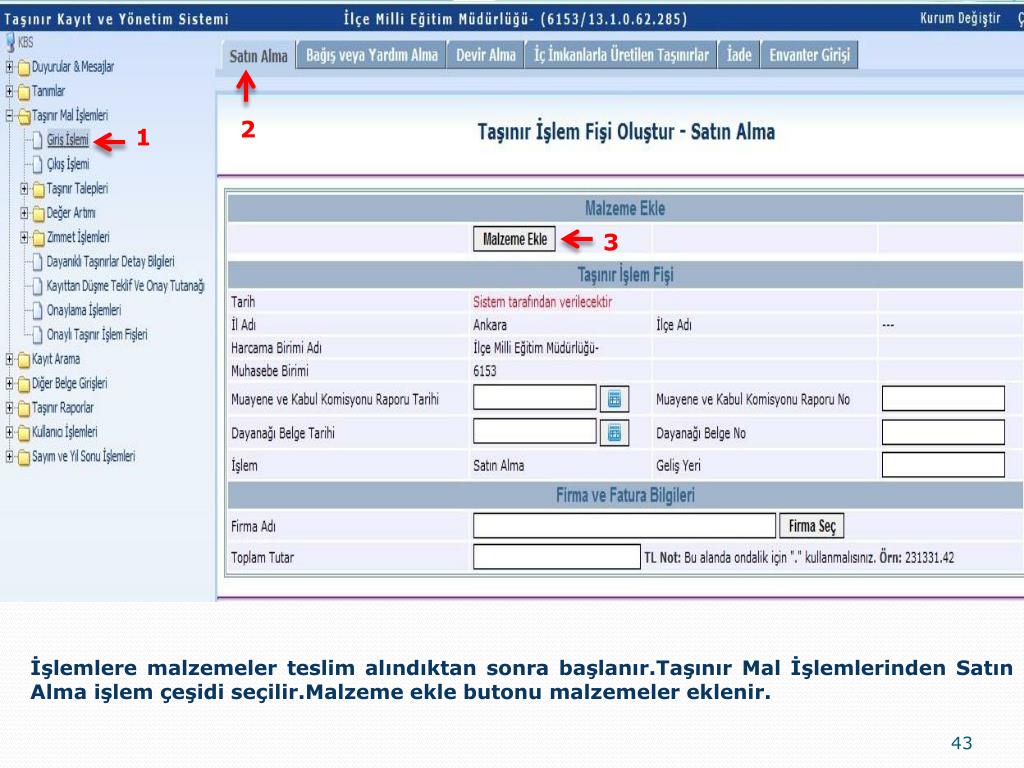1024x768 pixels.
Task: Focus the Toplam Tutar input field
Action: [557, 557]
